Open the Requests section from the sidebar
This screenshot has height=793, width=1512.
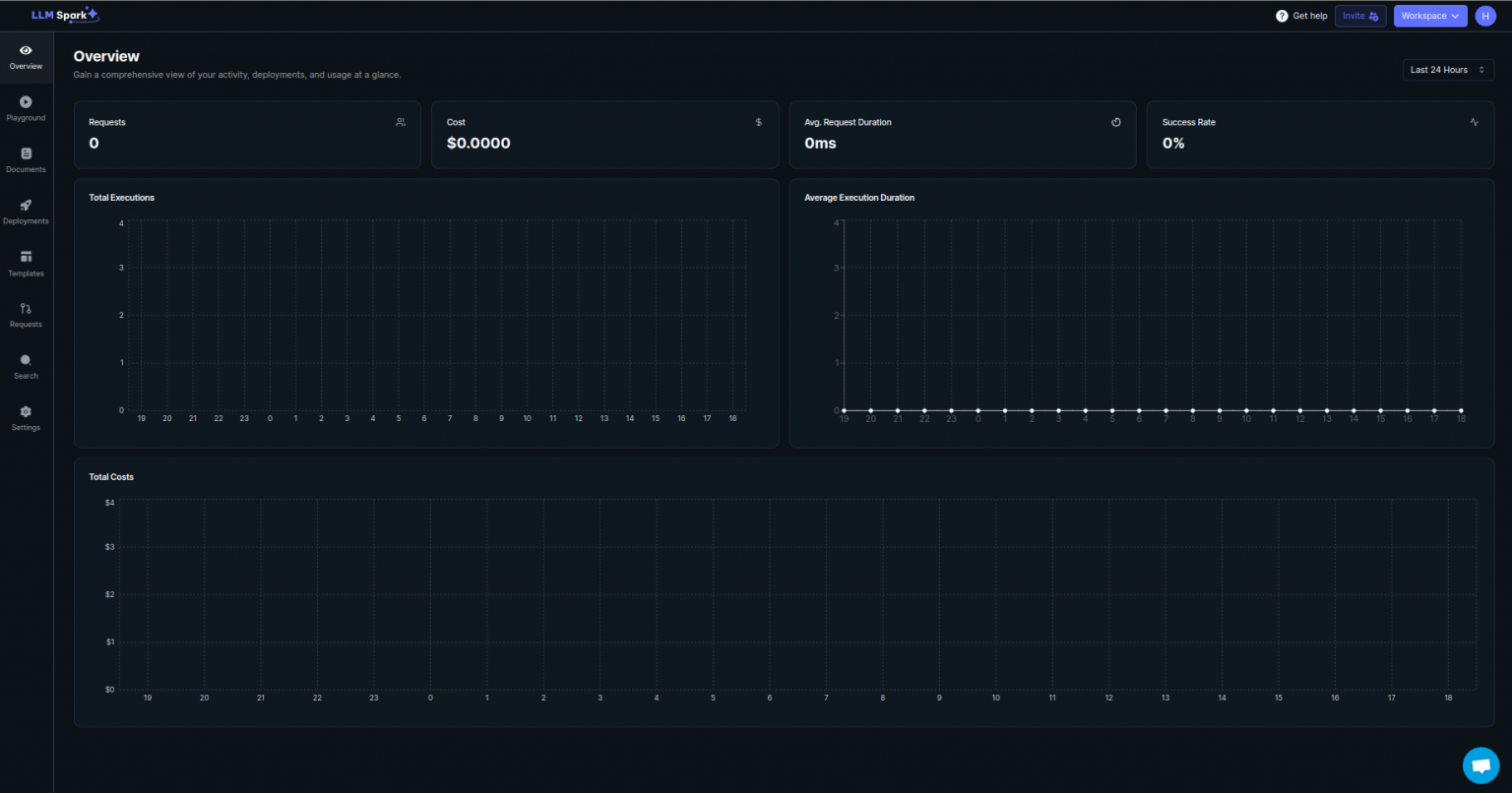(26, 312)
